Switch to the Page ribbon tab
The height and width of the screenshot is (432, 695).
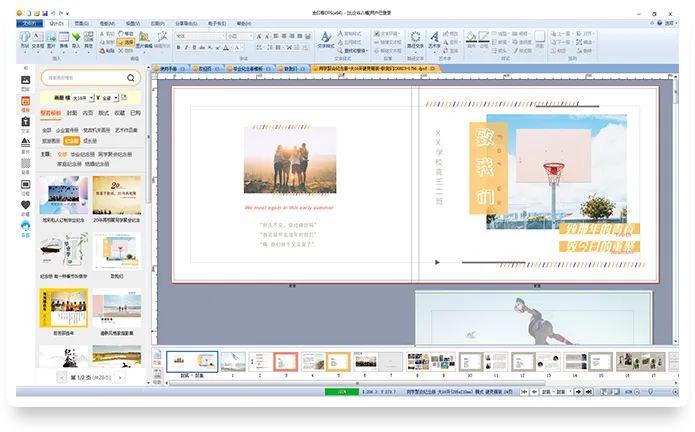point(80,21)
